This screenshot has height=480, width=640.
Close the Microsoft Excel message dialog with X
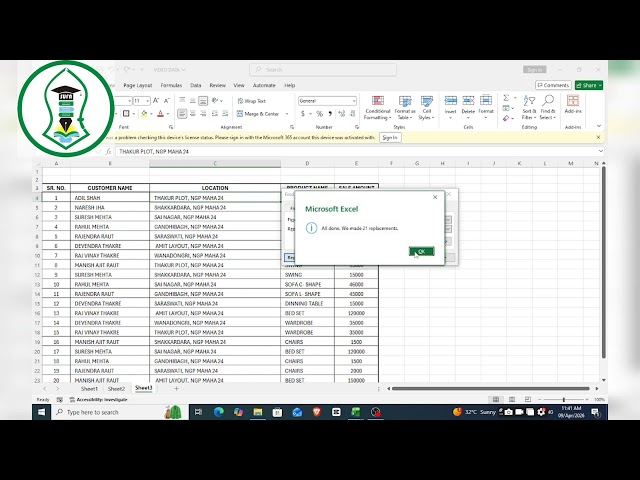435,197
